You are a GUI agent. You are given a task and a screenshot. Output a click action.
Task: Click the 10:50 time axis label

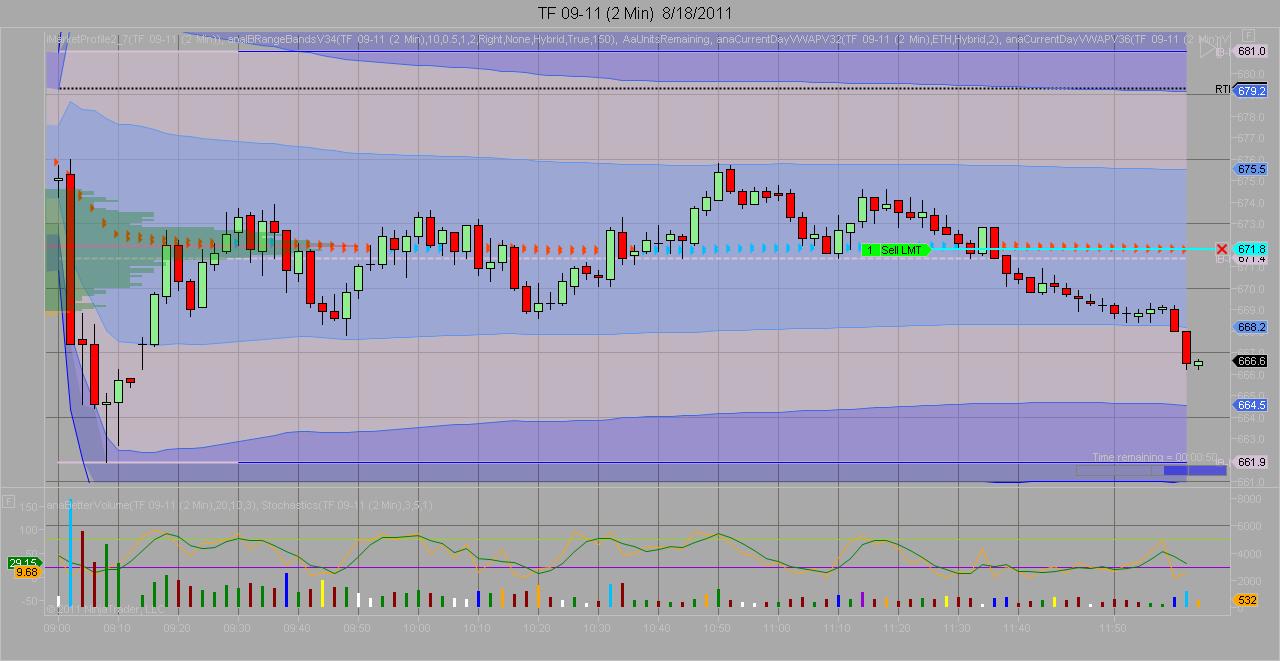coord(717,628)
